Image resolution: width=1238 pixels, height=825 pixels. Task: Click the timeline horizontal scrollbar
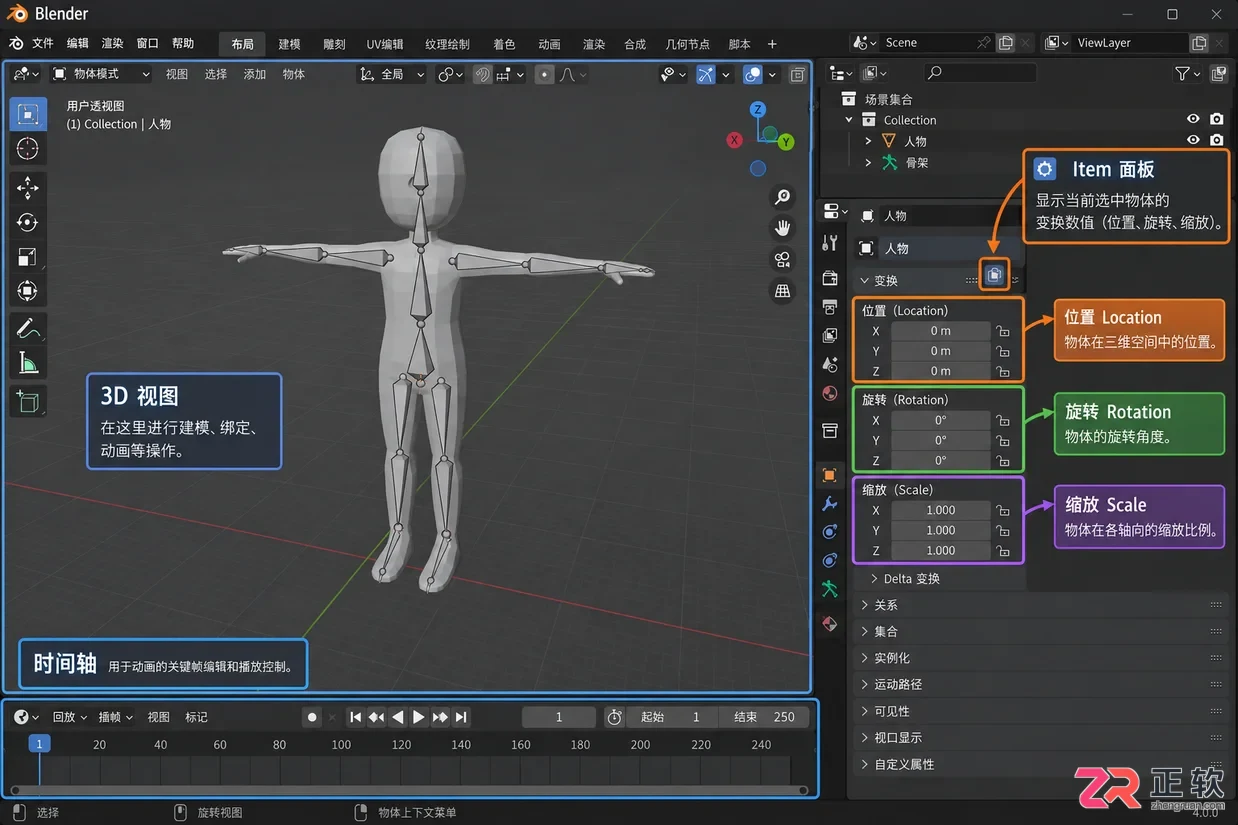(409, 790)
